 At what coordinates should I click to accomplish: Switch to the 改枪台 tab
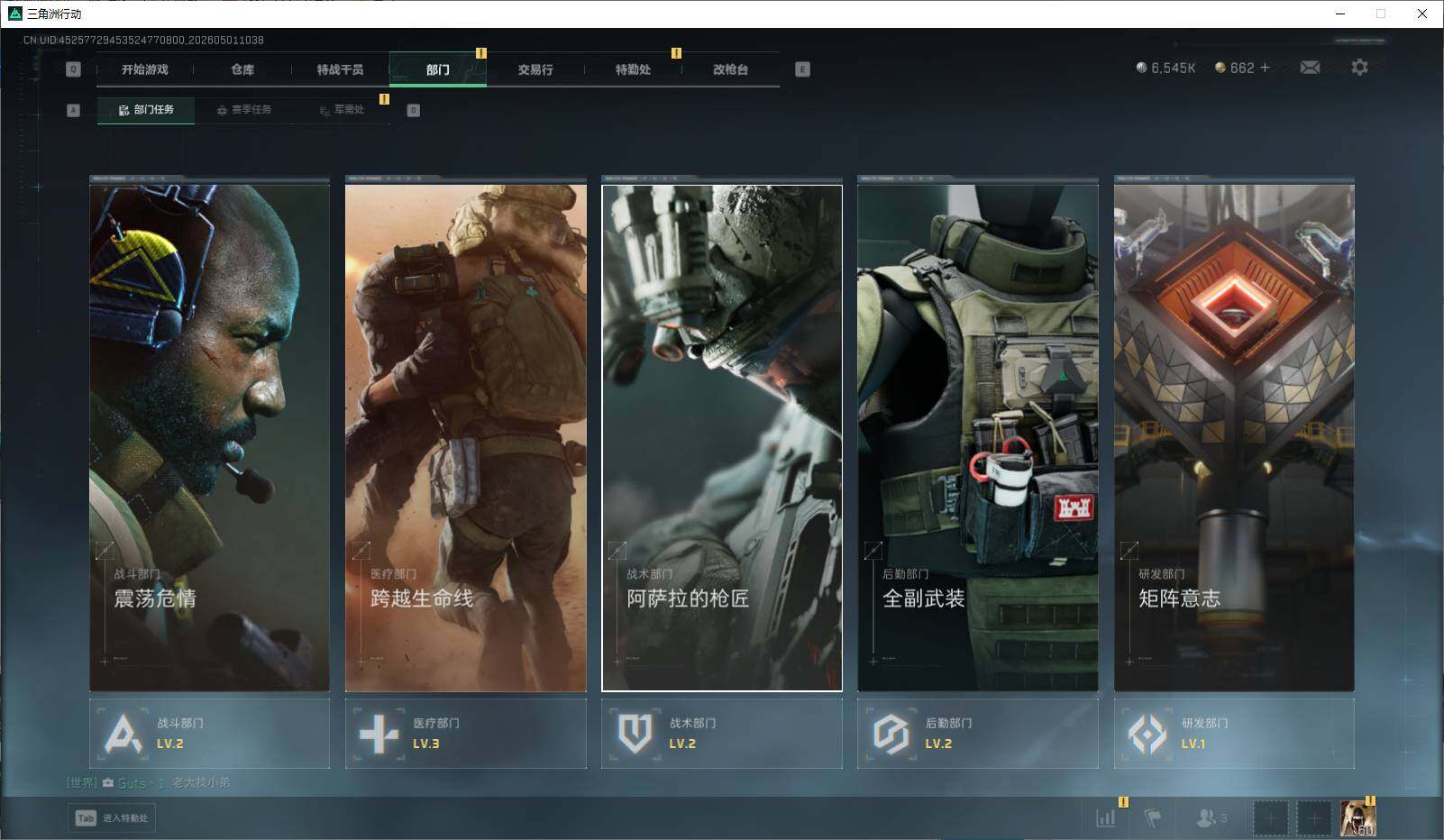pyautogui.click(x=730, y=69)
